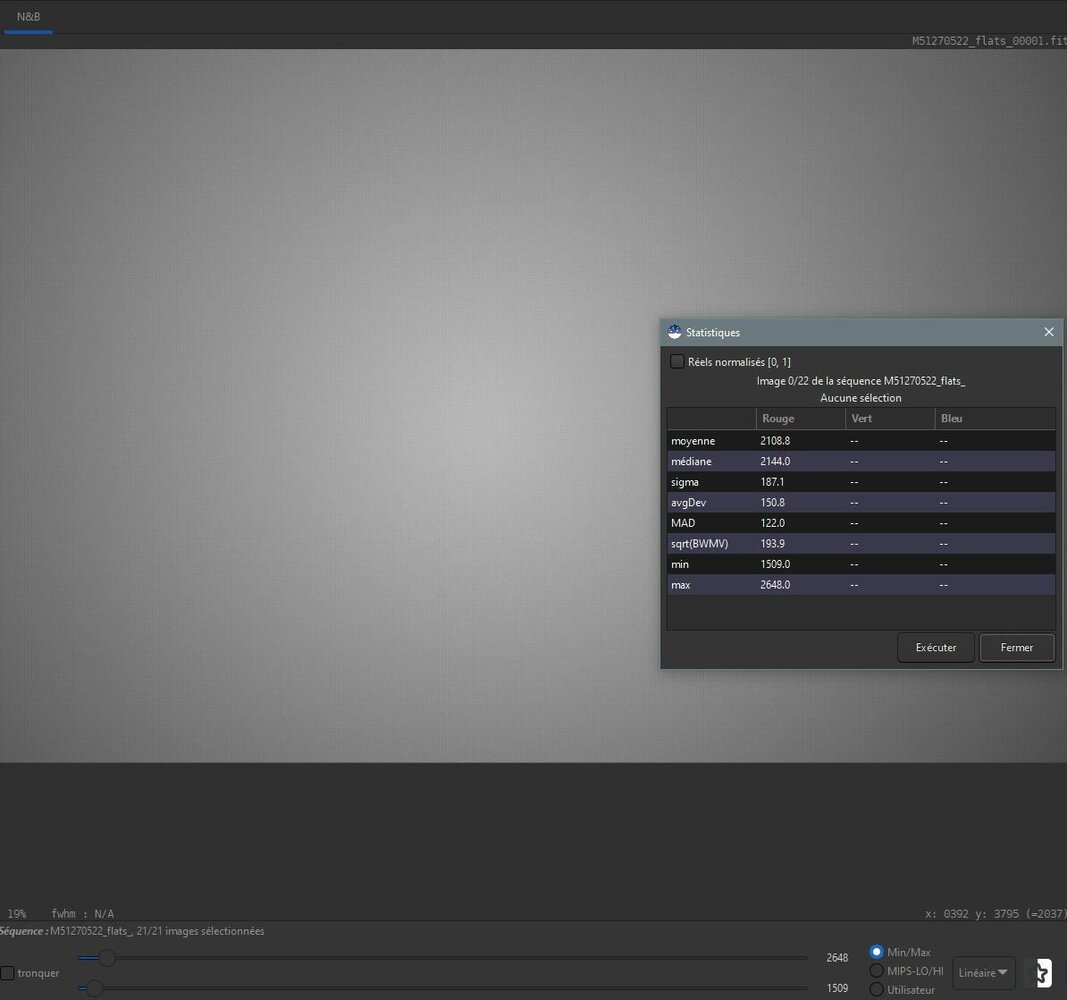Click the 122.0 MAD value
The width and height of the screenshot is (1067, 1000).
point(772,523)
